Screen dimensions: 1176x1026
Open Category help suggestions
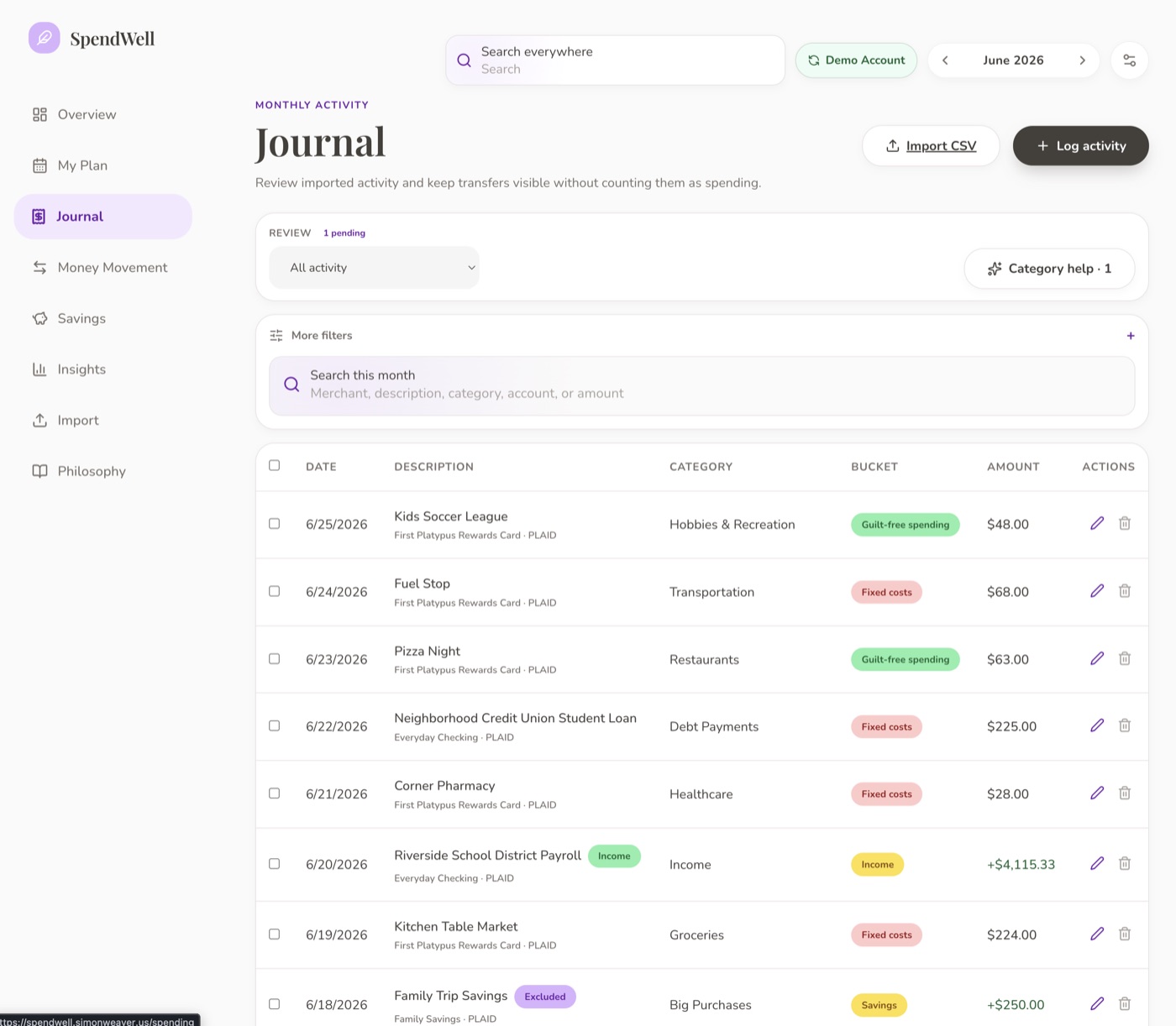[x=1049, y=269]
